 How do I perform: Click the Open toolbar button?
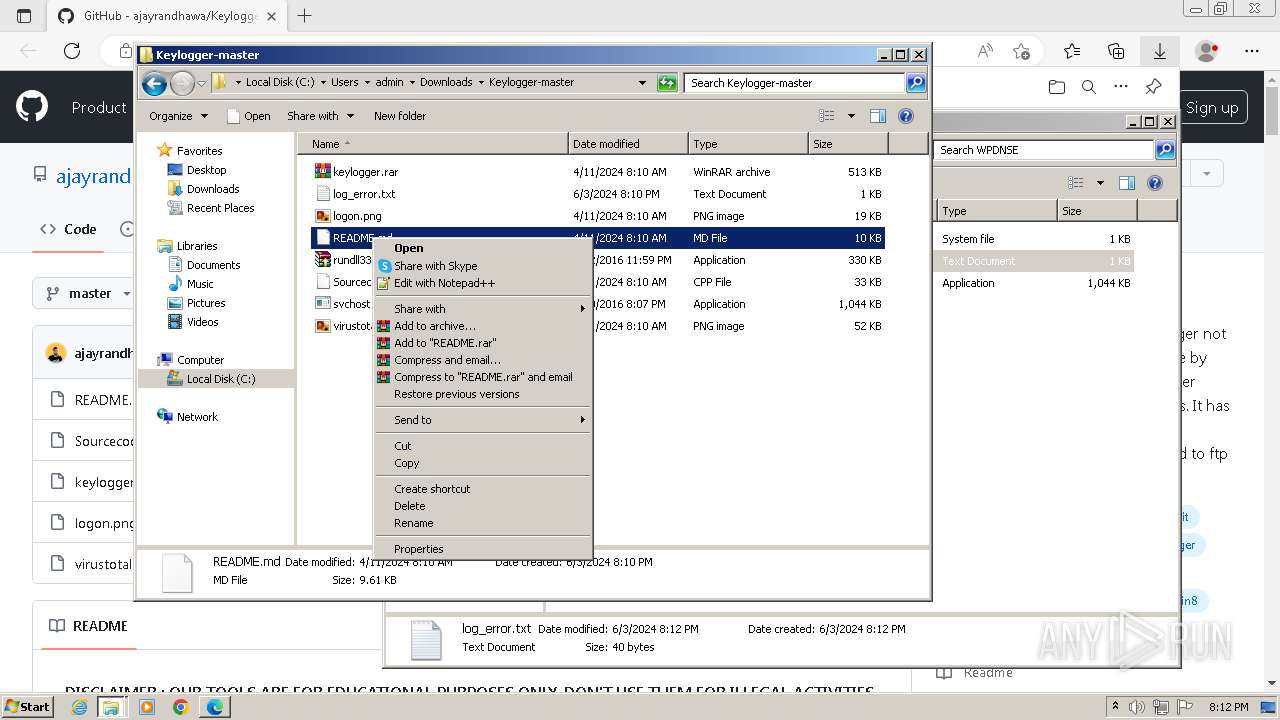point(249,116)
